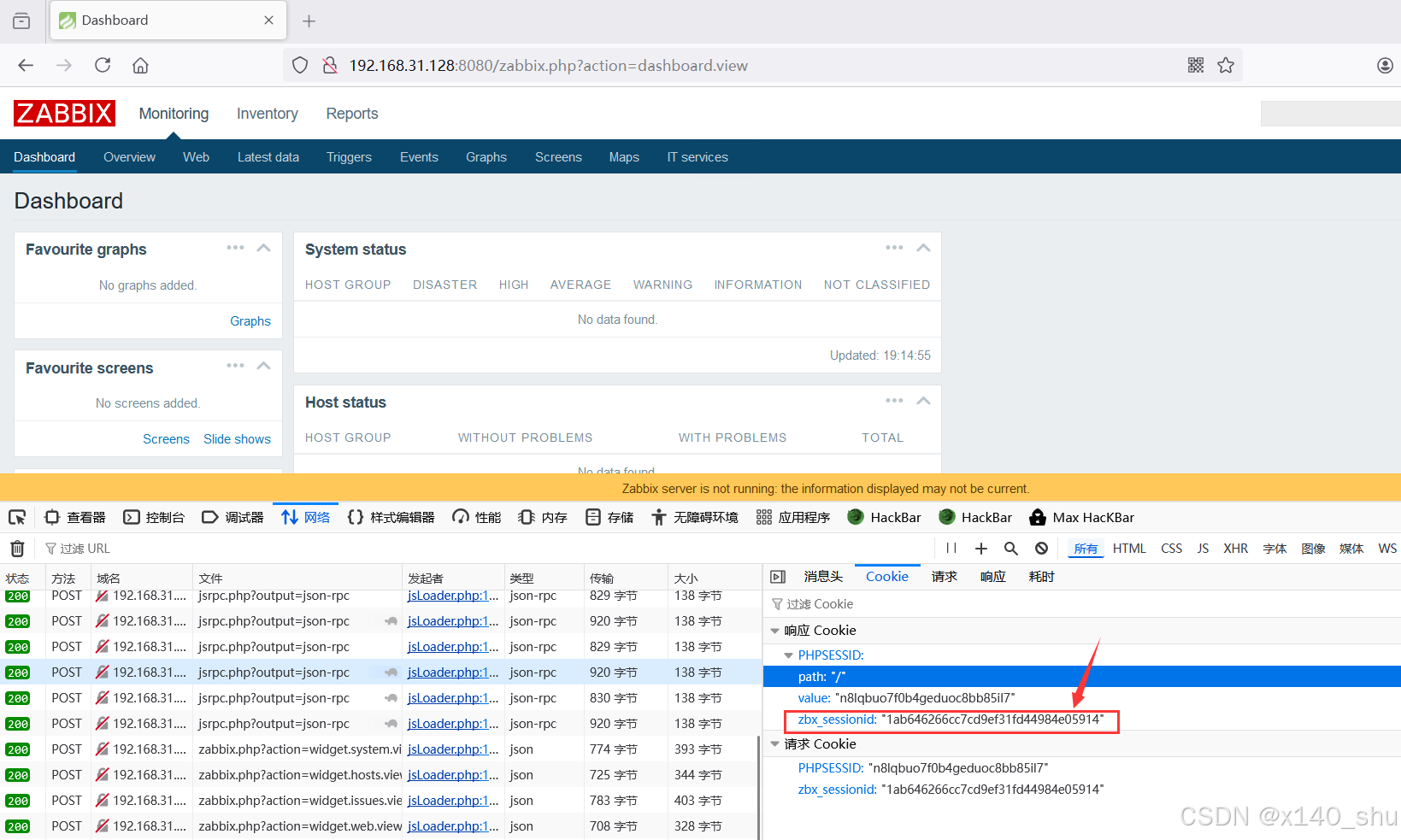Open new browser tab
The width and height of the screenshot is (1401, 840).
pos(309,21)
